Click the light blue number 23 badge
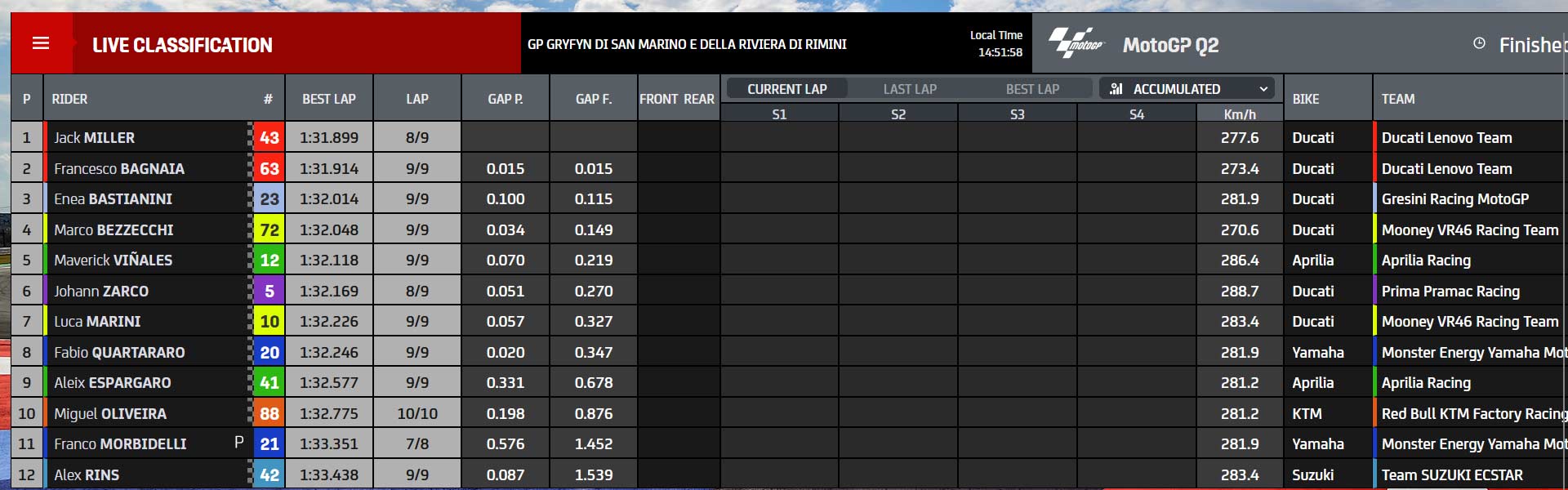The height and width of the screenshot is (490, 1568). click(x=269, y=199)
